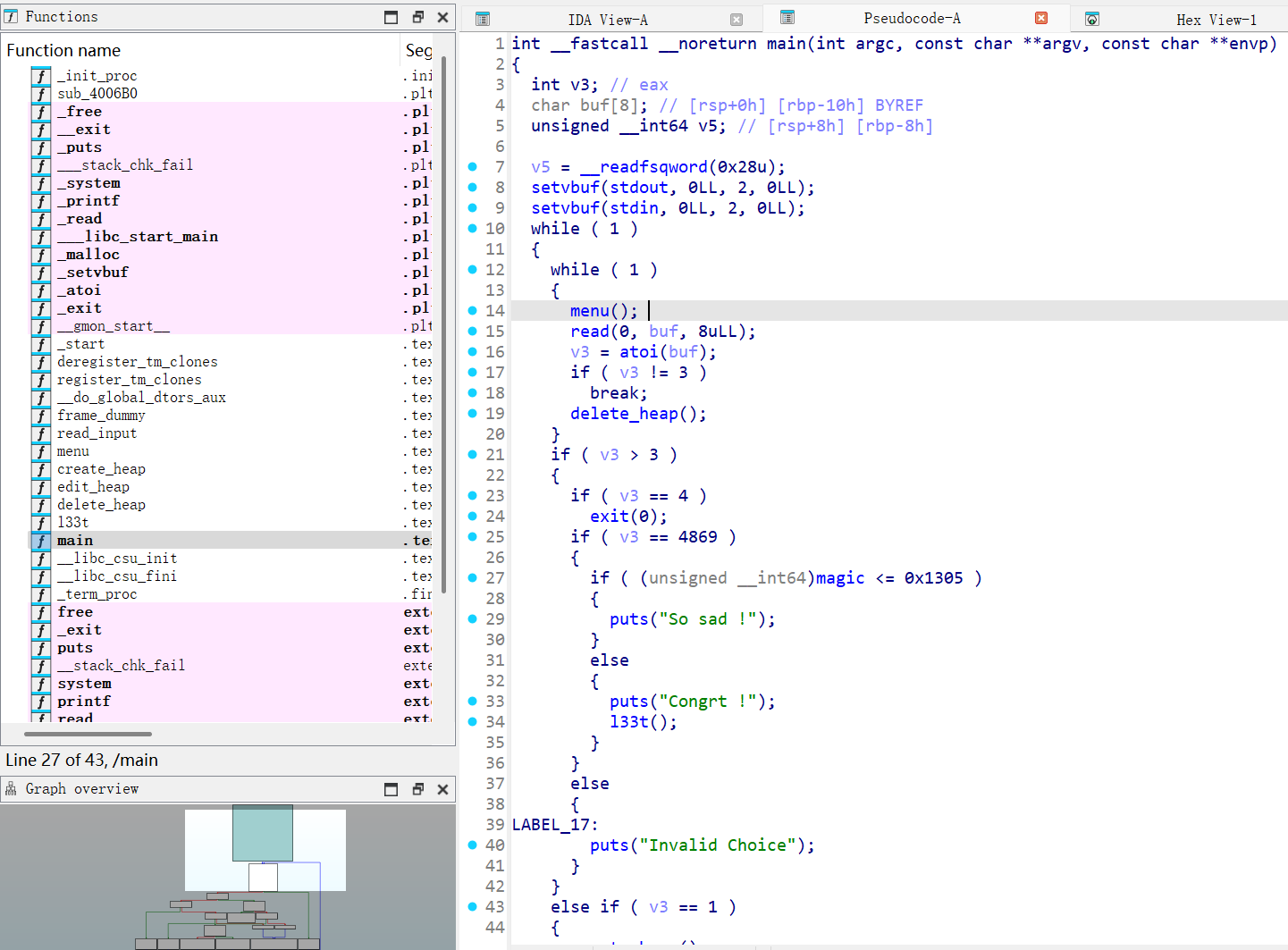Switch to the IDA View-A tab
1288x950 pixels.
click(608, 20)
